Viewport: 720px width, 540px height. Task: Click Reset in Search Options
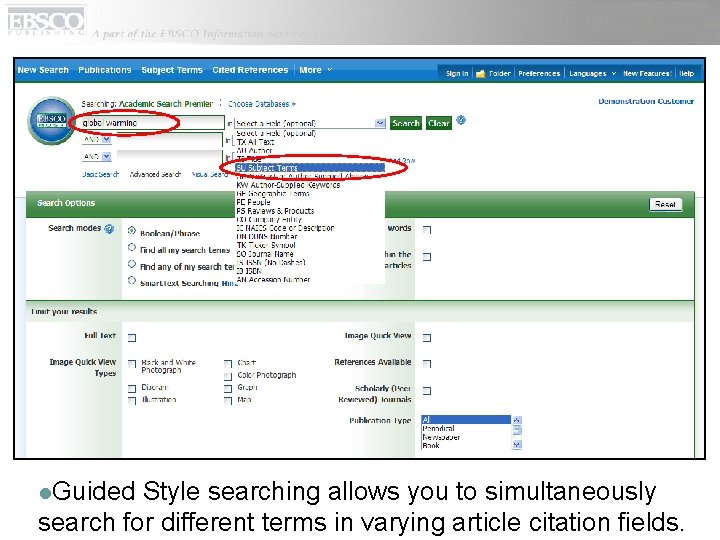(x=665, y=204)
